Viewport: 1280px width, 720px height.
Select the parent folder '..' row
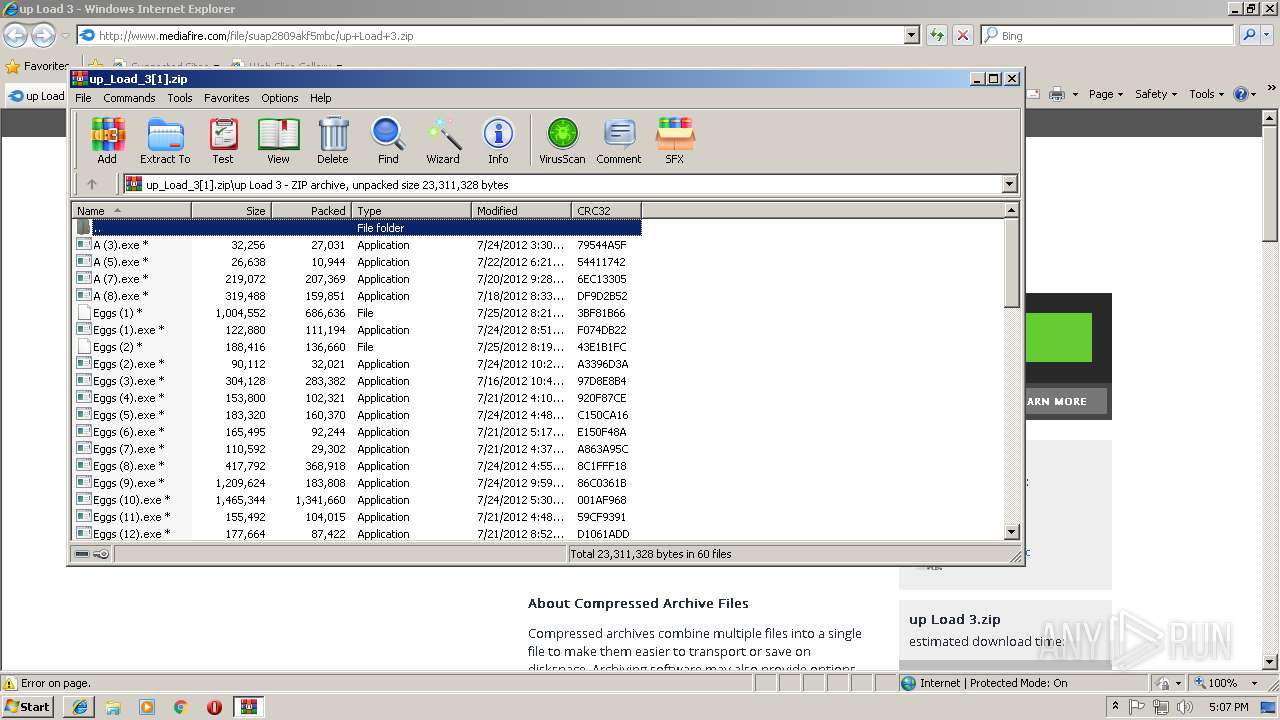(357, 228)
